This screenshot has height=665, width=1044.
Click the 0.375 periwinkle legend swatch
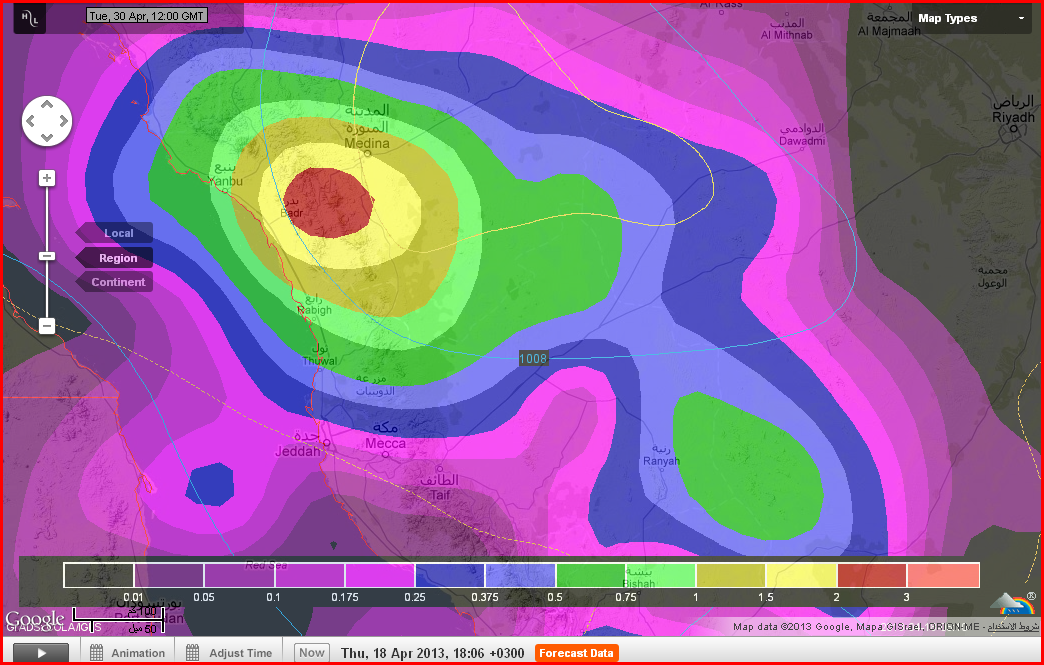[520, 575]
